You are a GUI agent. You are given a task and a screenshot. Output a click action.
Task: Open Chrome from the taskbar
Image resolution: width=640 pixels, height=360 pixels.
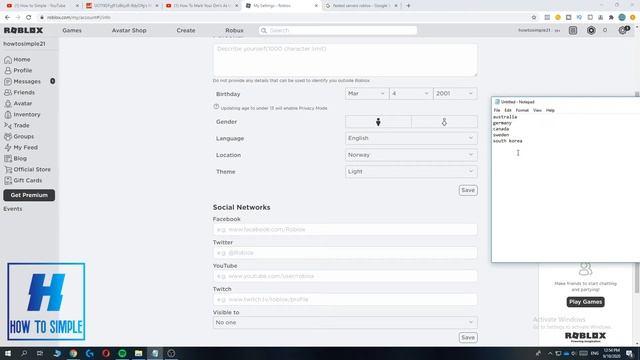[x=73, y=353]
